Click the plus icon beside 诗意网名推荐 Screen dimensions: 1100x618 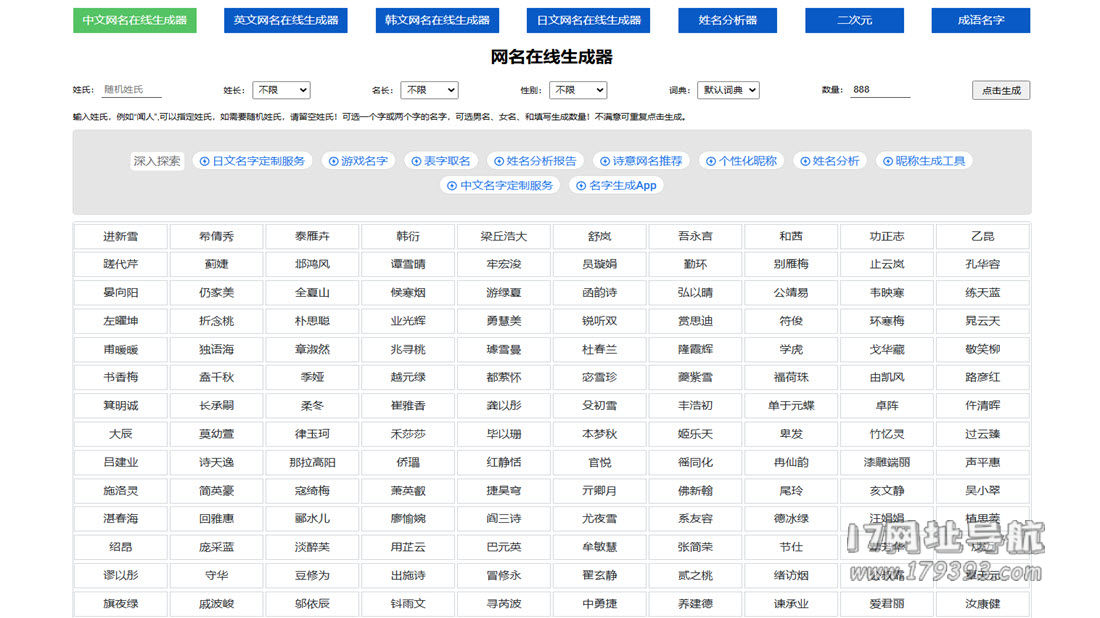tap(604, 161)
